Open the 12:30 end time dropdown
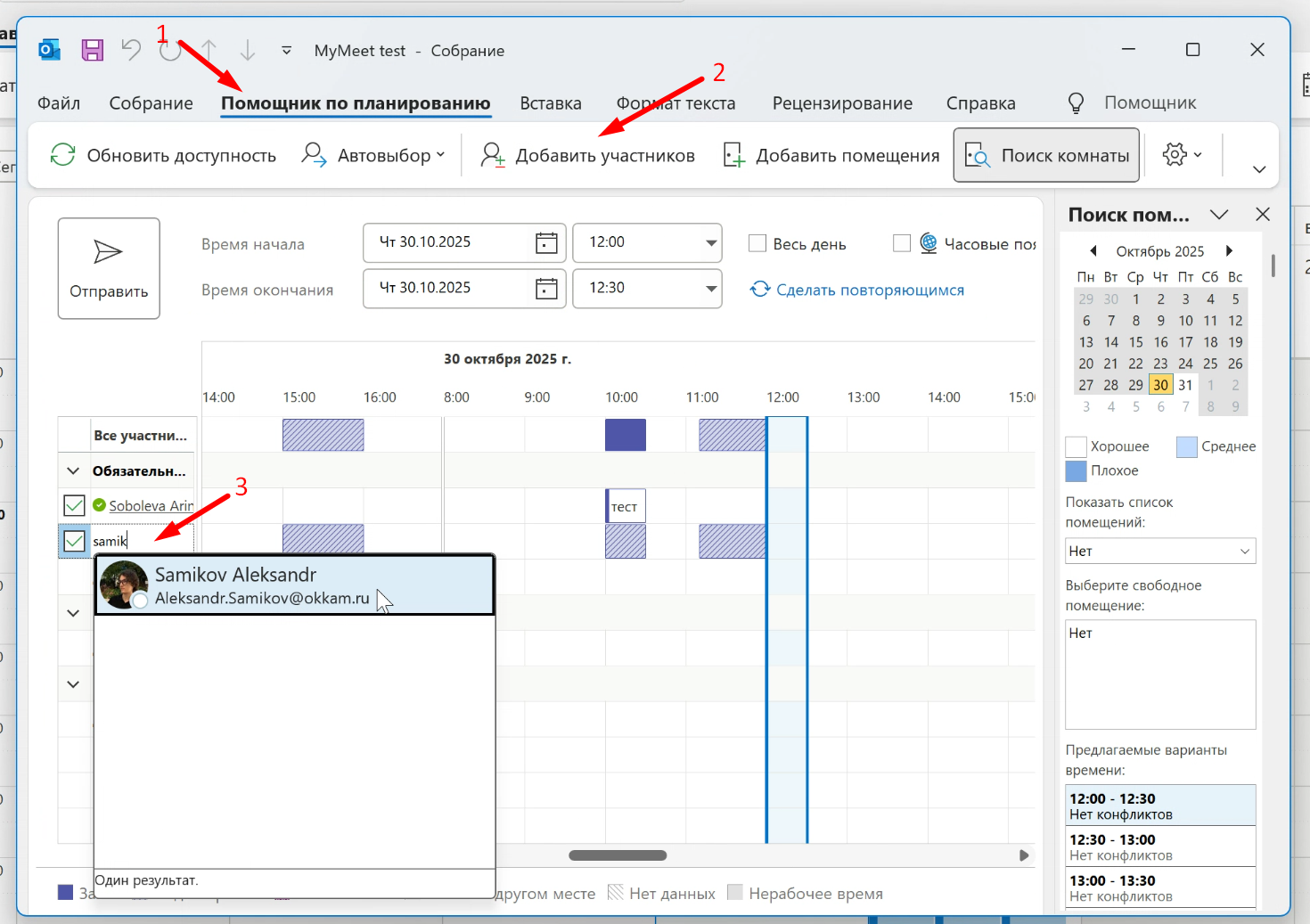The image size is (1310, 924). coord(711,288)
